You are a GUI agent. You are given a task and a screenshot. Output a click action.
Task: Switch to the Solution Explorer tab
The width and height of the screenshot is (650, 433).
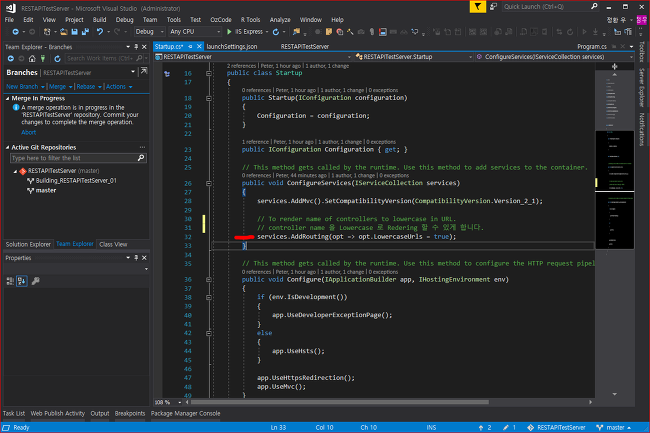click(28, 244)
